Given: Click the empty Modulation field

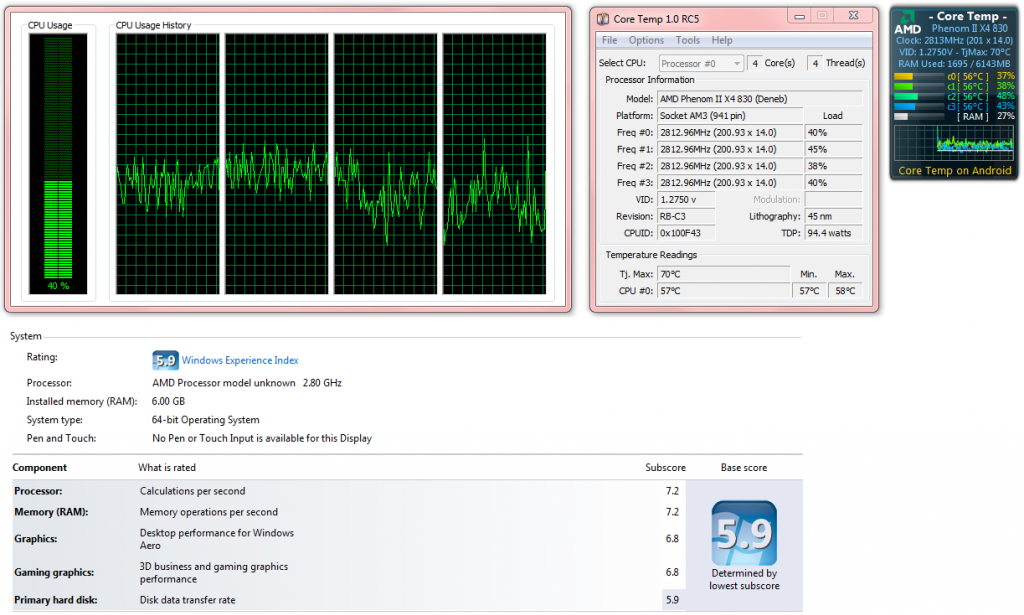Looking at the screenshot, I should (x=833, y=200).
